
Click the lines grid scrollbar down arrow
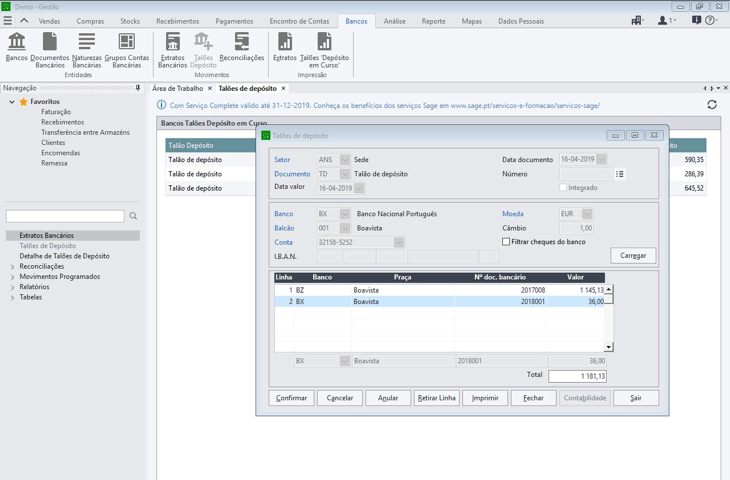609,347
